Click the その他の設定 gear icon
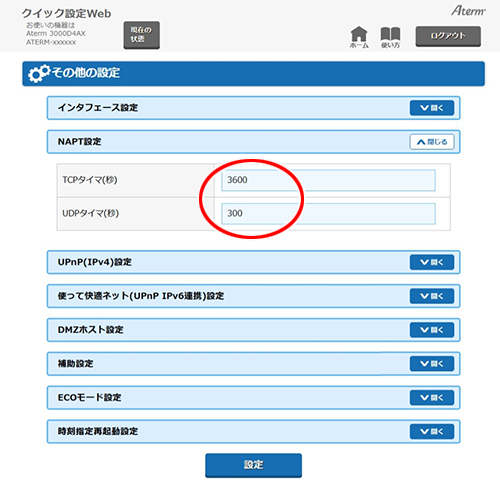 click(39, 74)
